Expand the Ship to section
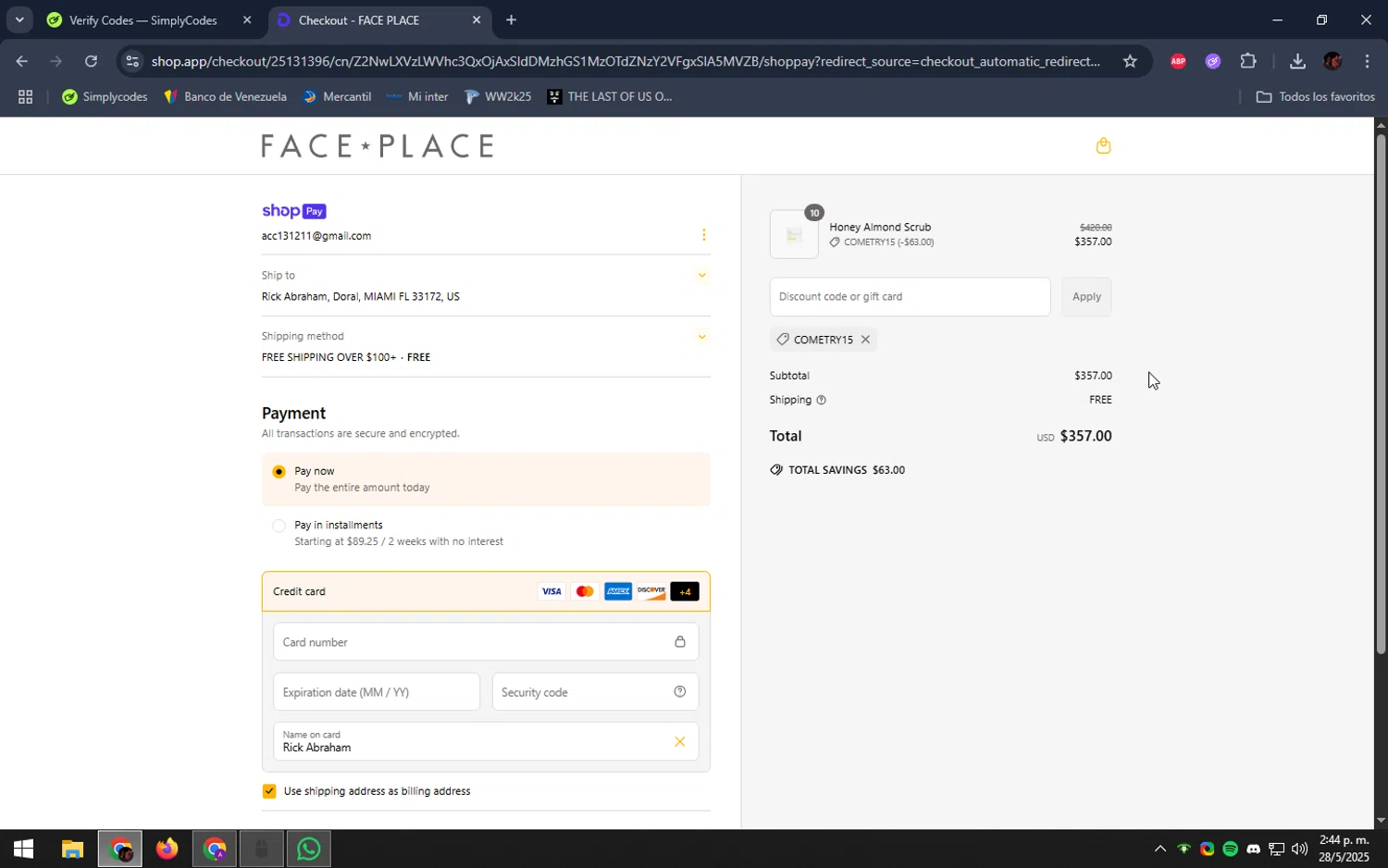The height and width of the screenshot is (868, 1388). [701, 275]
